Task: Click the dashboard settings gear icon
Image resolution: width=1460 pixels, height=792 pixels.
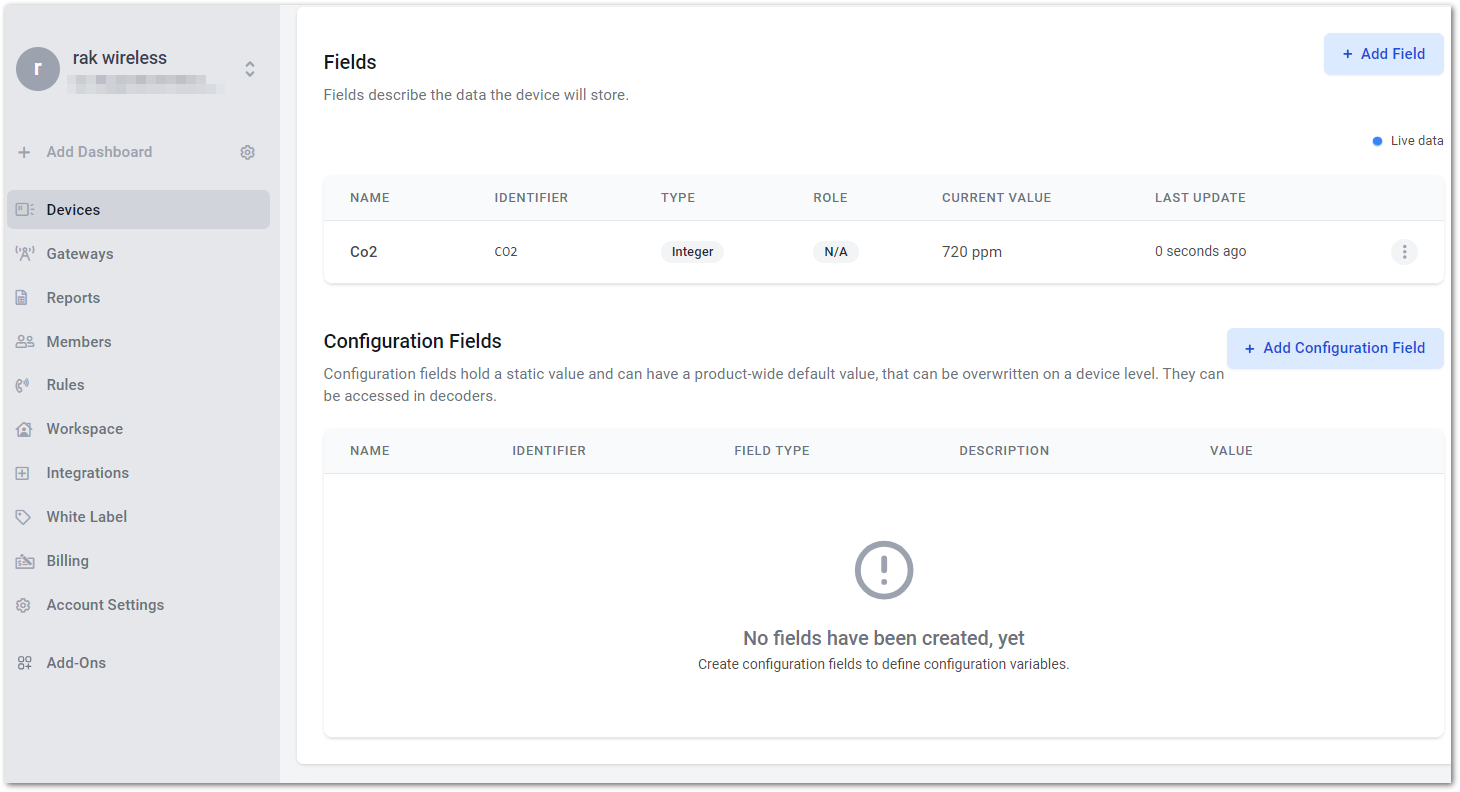Action: 248,152
